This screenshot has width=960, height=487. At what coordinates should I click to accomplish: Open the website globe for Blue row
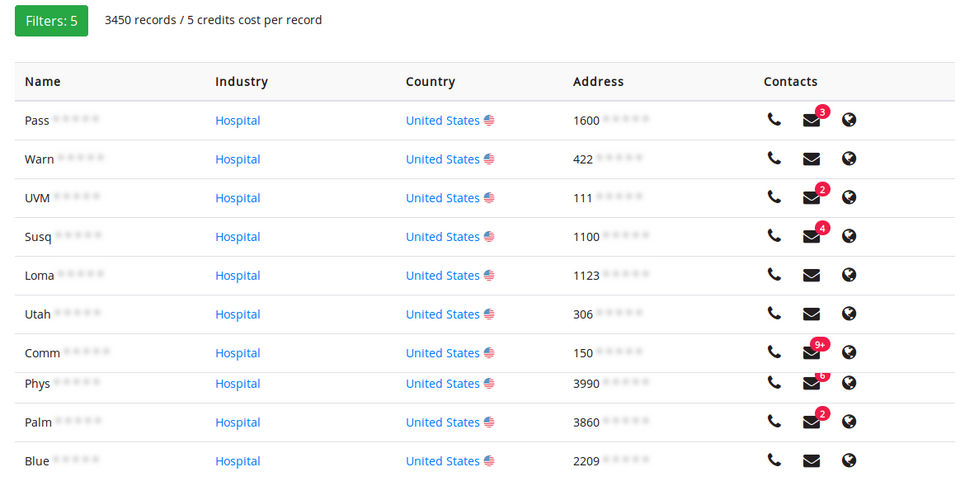click(849, 461)
